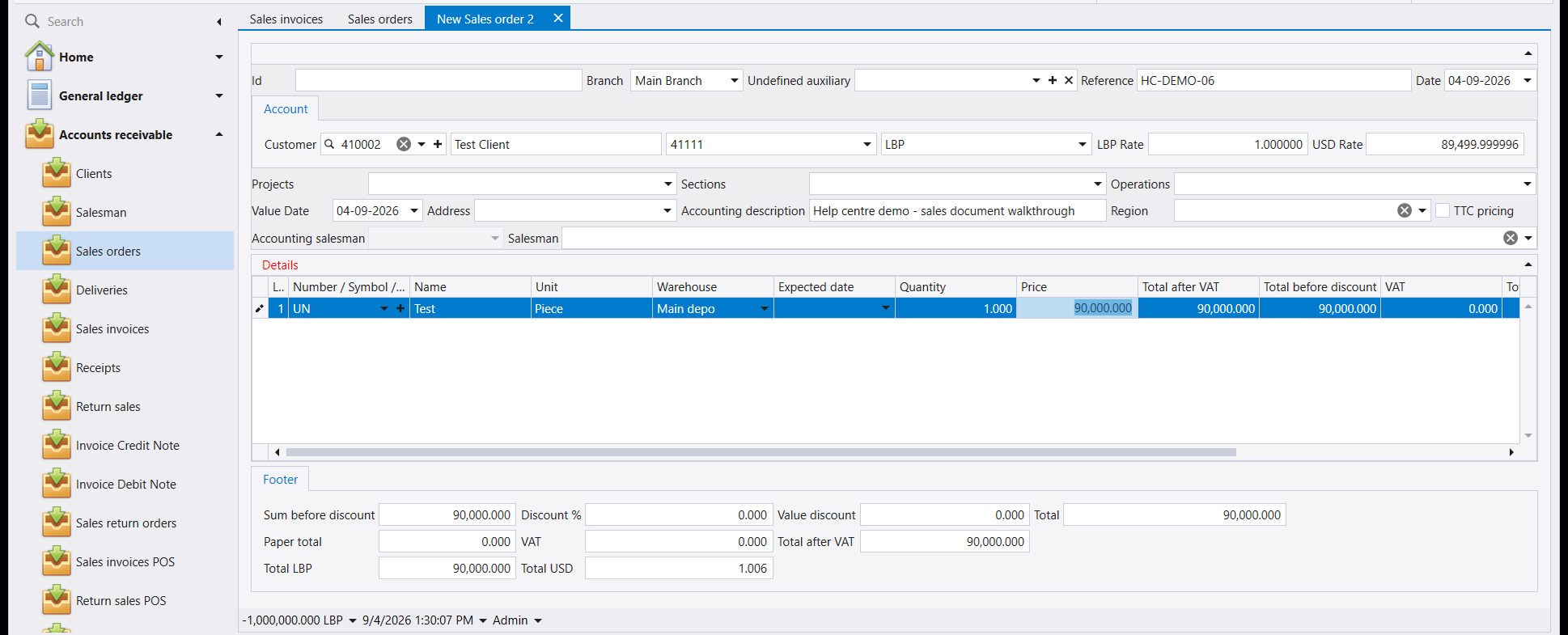Switch to the Sales invoices tab
Viewport: 1568px width, 635px height.
pos(286,19)
